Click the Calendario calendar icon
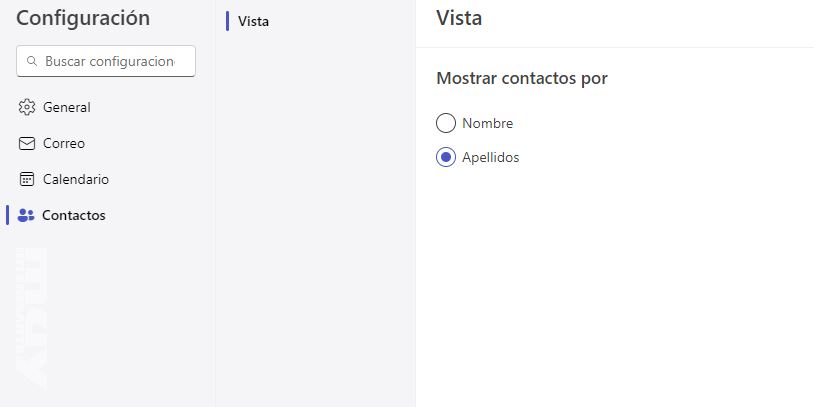The image size is (814, 407). tap(27, 179)
